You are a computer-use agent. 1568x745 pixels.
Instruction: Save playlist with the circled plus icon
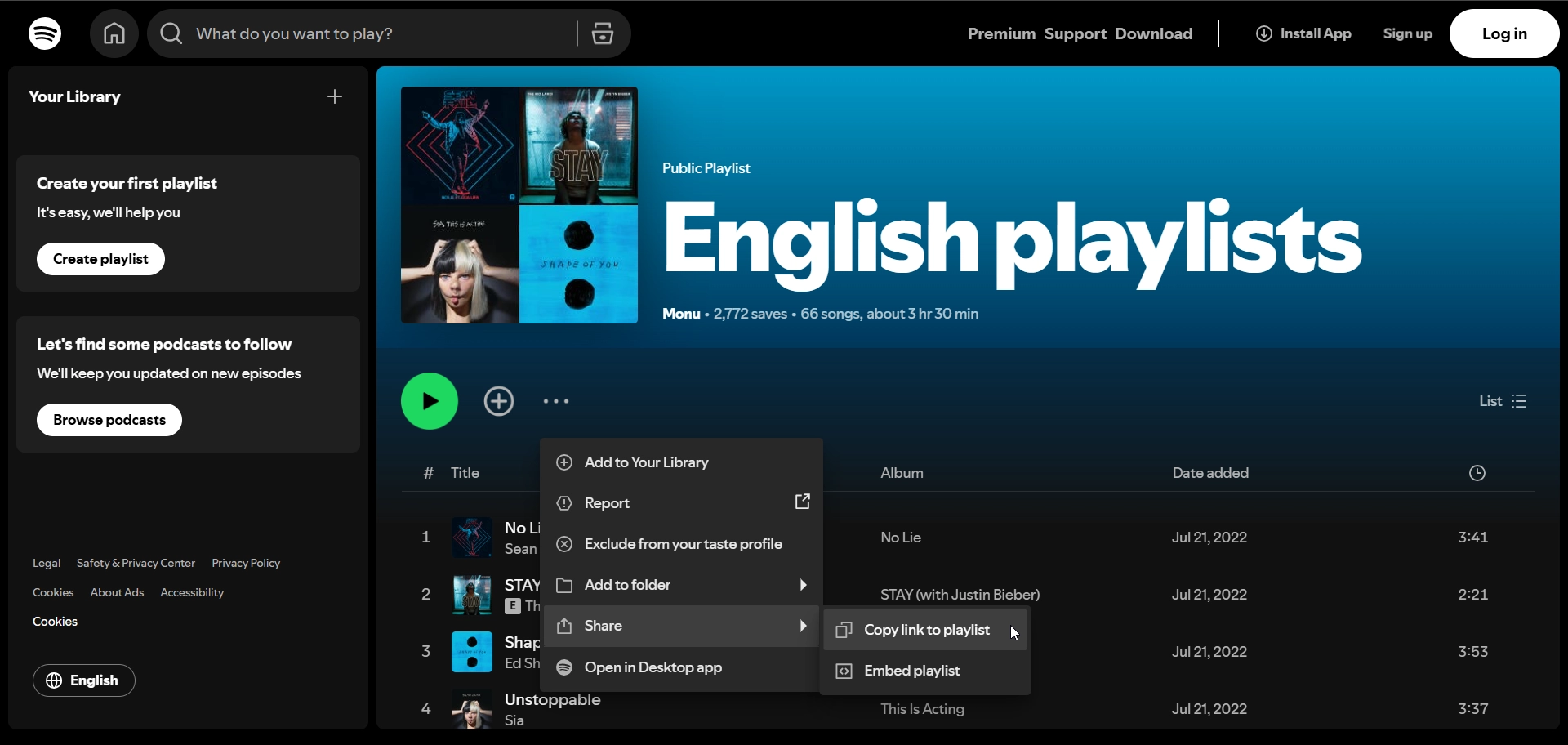499,401
